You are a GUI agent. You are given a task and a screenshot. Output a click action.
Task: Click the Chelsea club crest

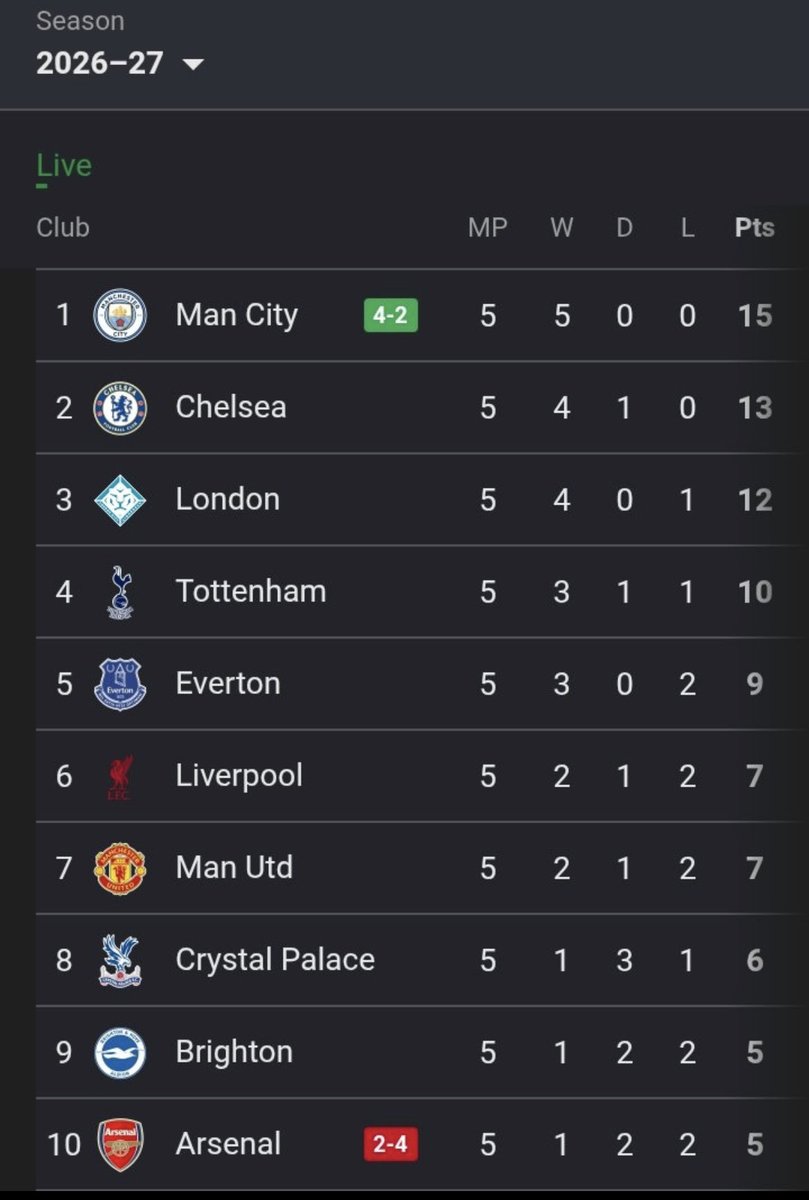click(x=120, y=407)
